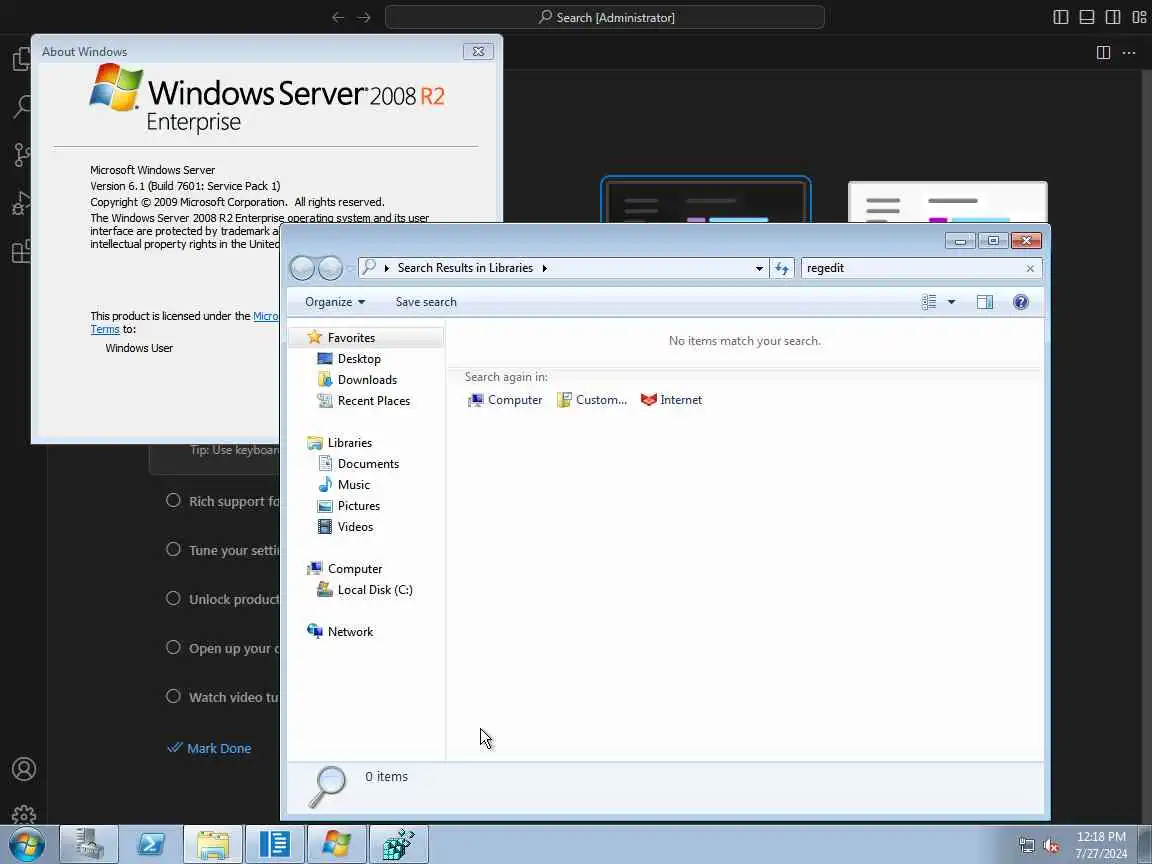Toggle primary side bar layout icon
1152x864 pixels.
[x=1060, y=17]
